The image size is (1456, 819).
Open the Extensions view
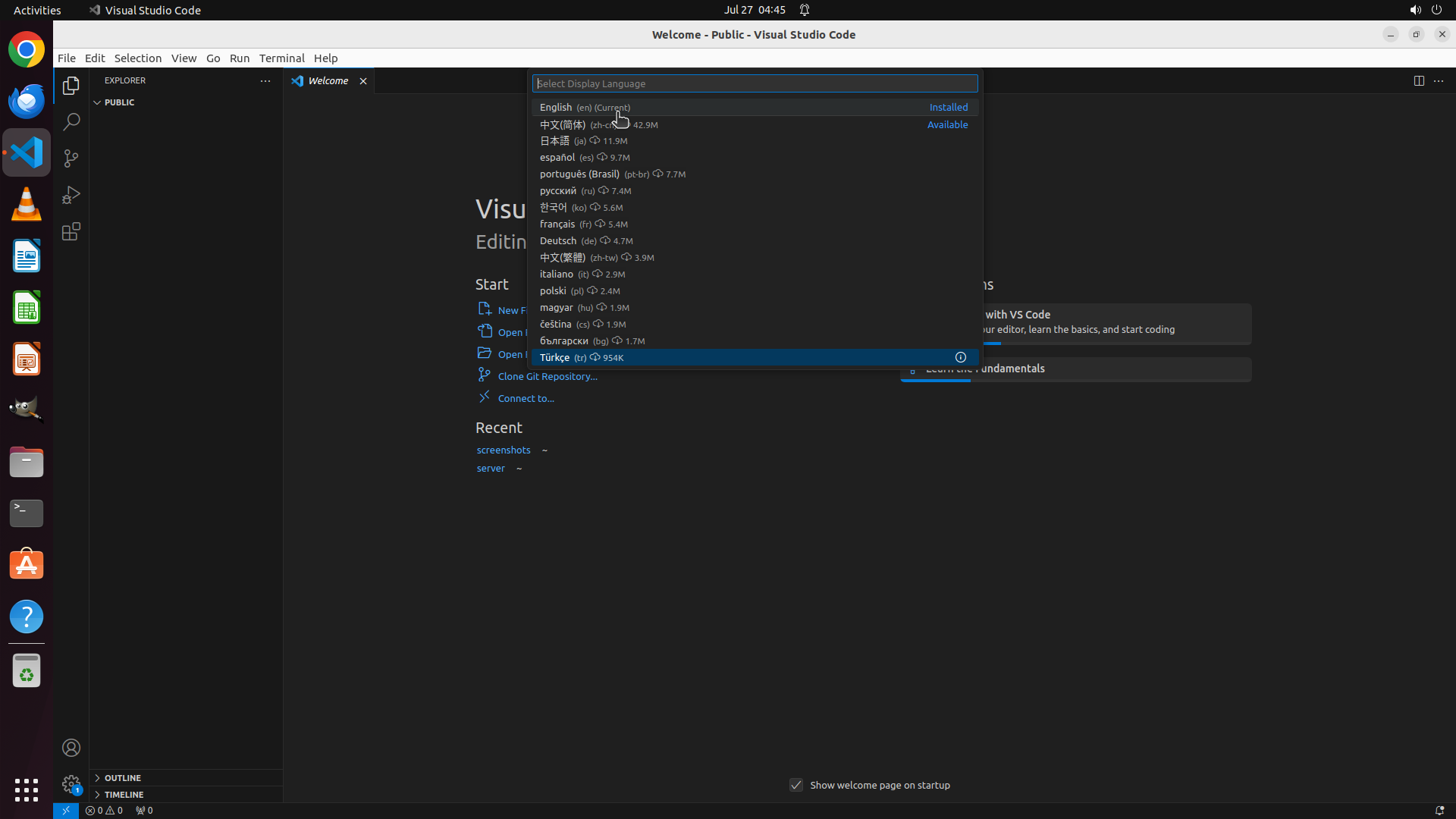(x=71, y=231)
